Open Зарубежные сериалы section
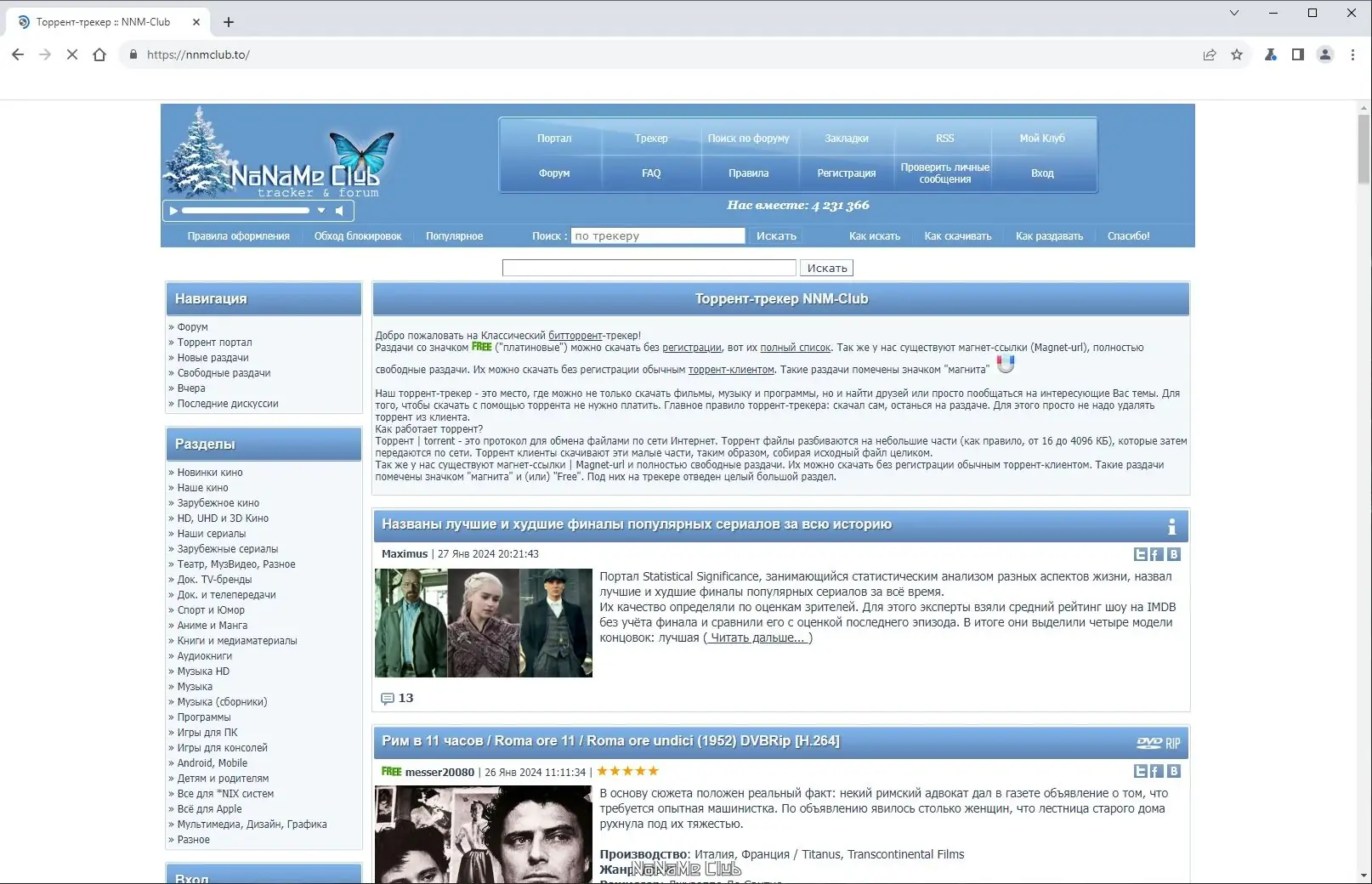Screen dimensions: 1372x884 click(x=228, y=549)
